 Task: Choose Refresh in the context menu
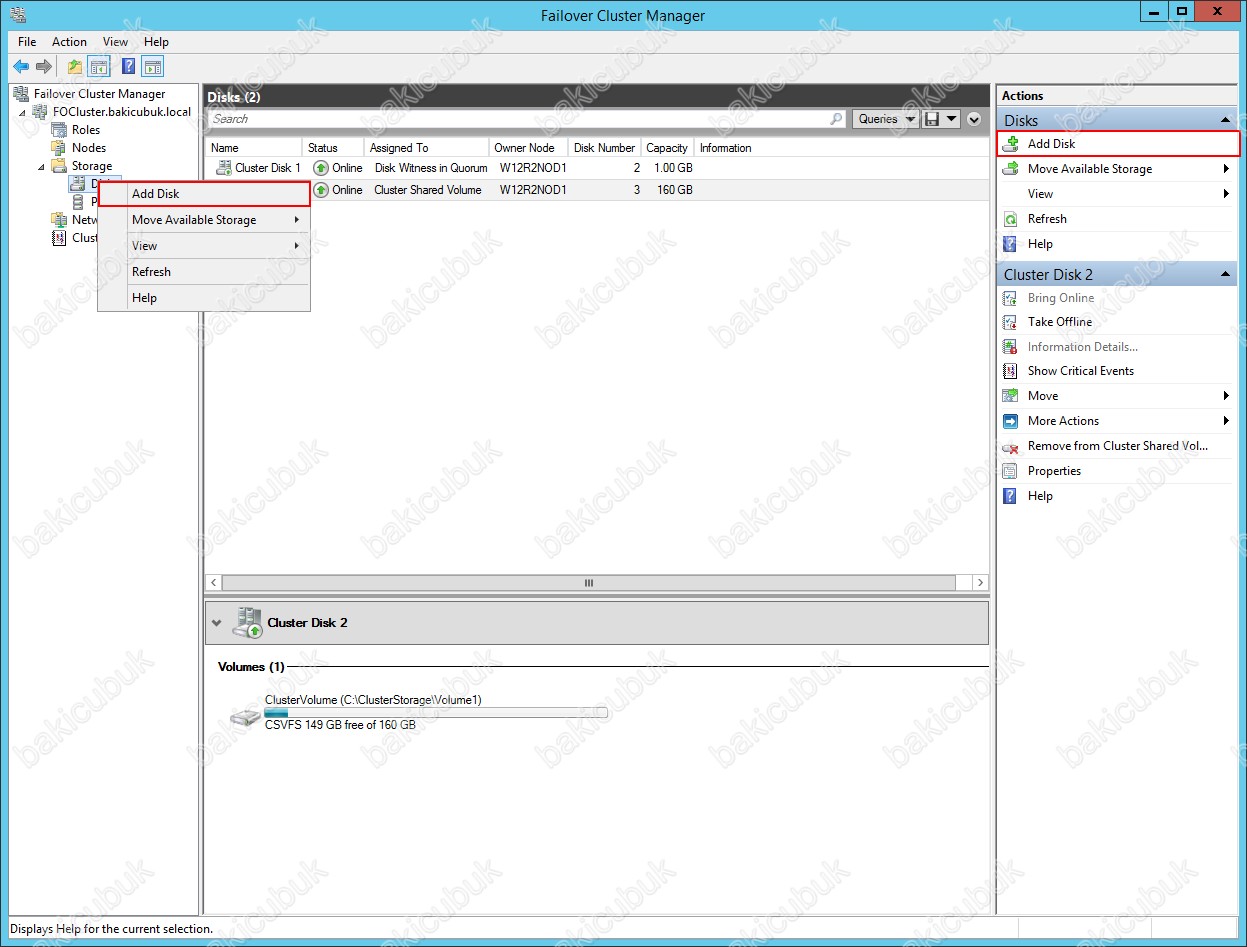[204, 272]
